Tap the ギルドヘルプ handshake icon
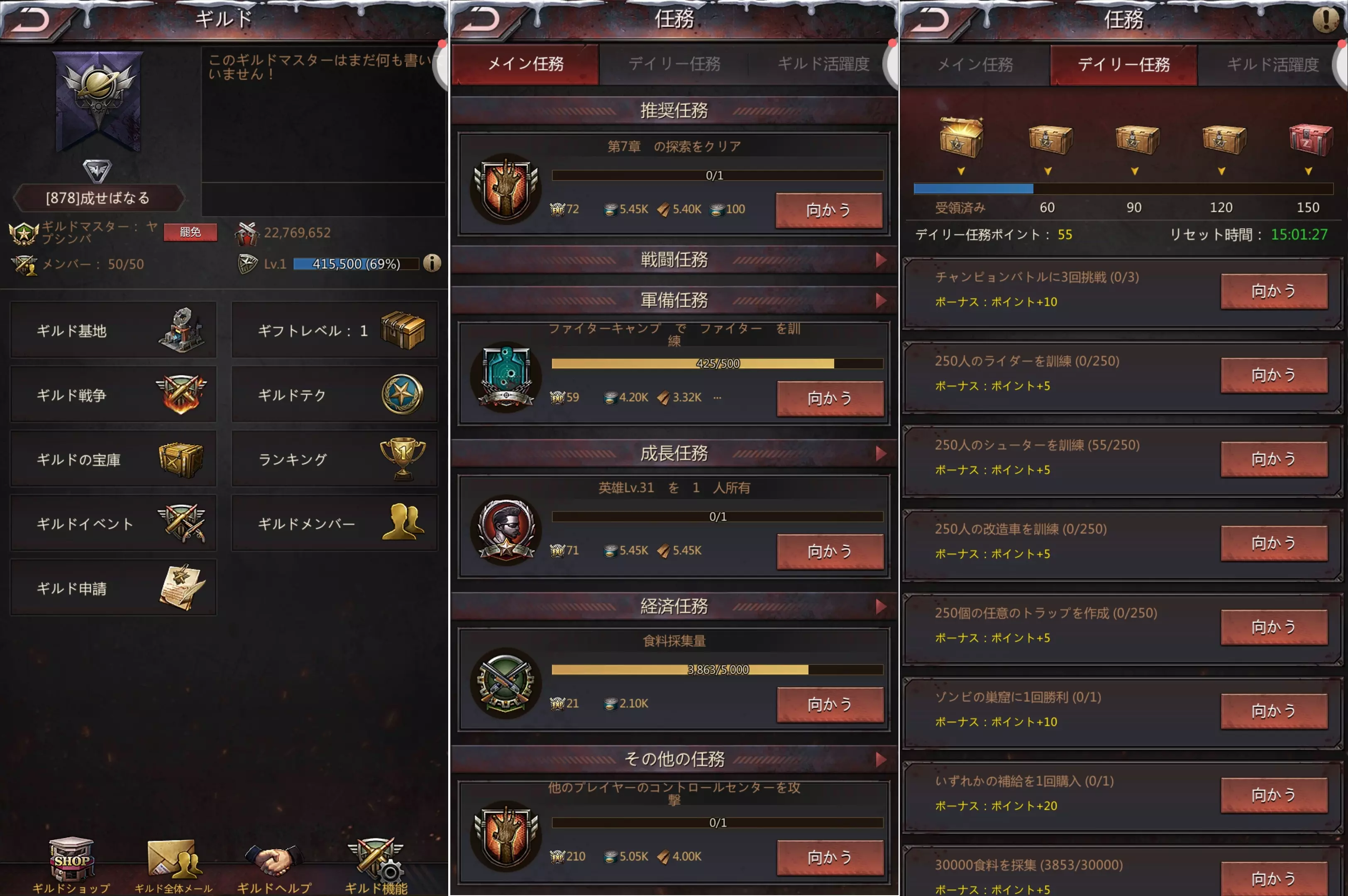This screenshot has height=896, width=1348. [x=274, y=860]
